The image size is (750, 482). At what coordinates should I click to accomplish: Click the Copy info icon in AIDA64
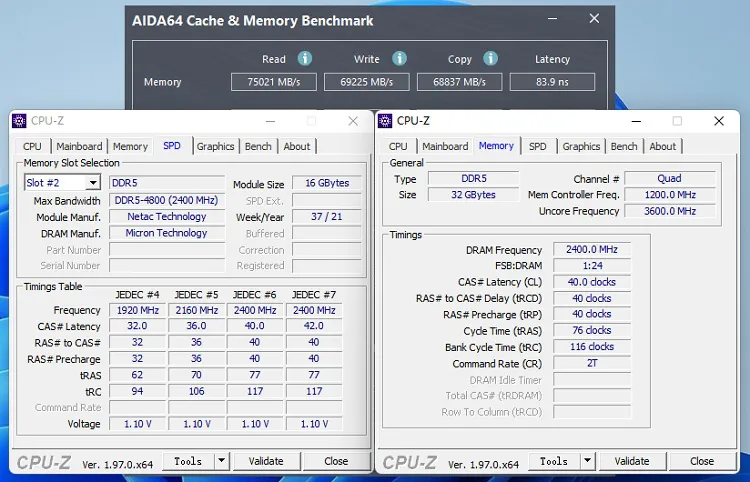click(490, 58)
